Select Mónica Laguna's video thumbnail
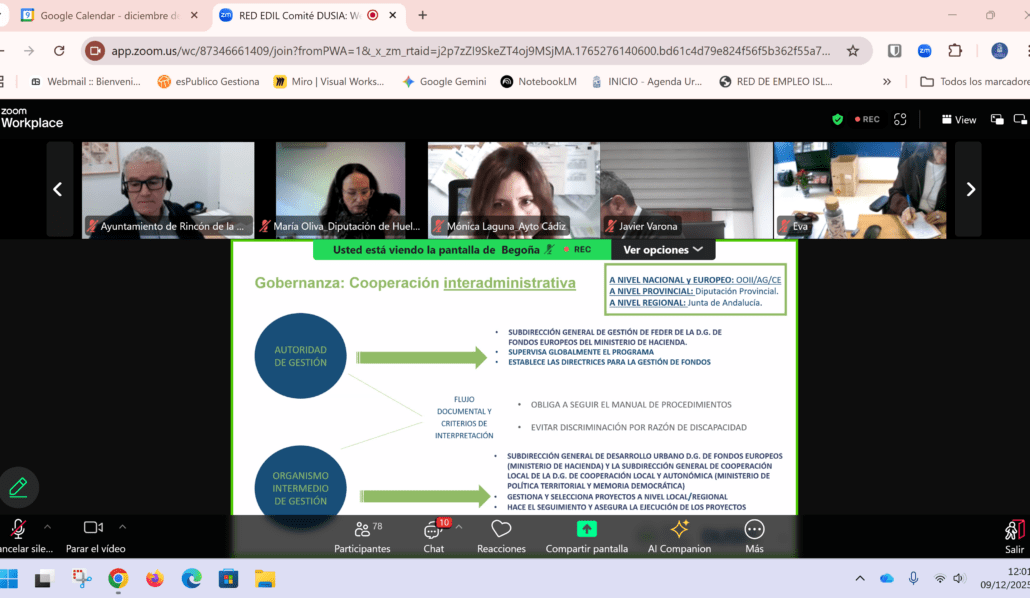 point(512,189)
